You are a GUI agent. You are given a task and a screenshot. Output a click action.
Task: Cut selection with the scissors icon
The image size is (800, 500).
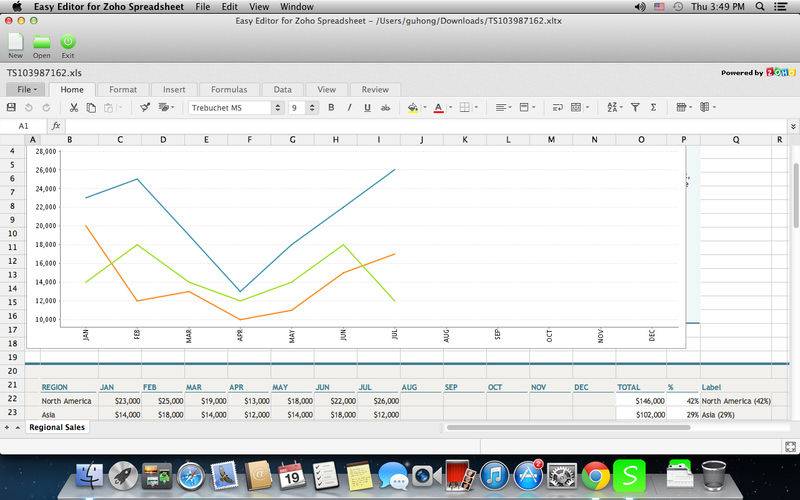click(x=73, y=107)
